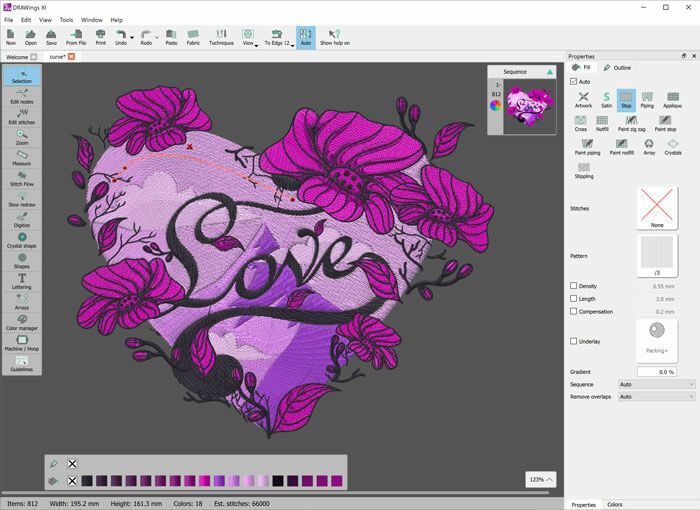
Task: Enable the Compensation checkbox
Action: (x=574, y=311)
